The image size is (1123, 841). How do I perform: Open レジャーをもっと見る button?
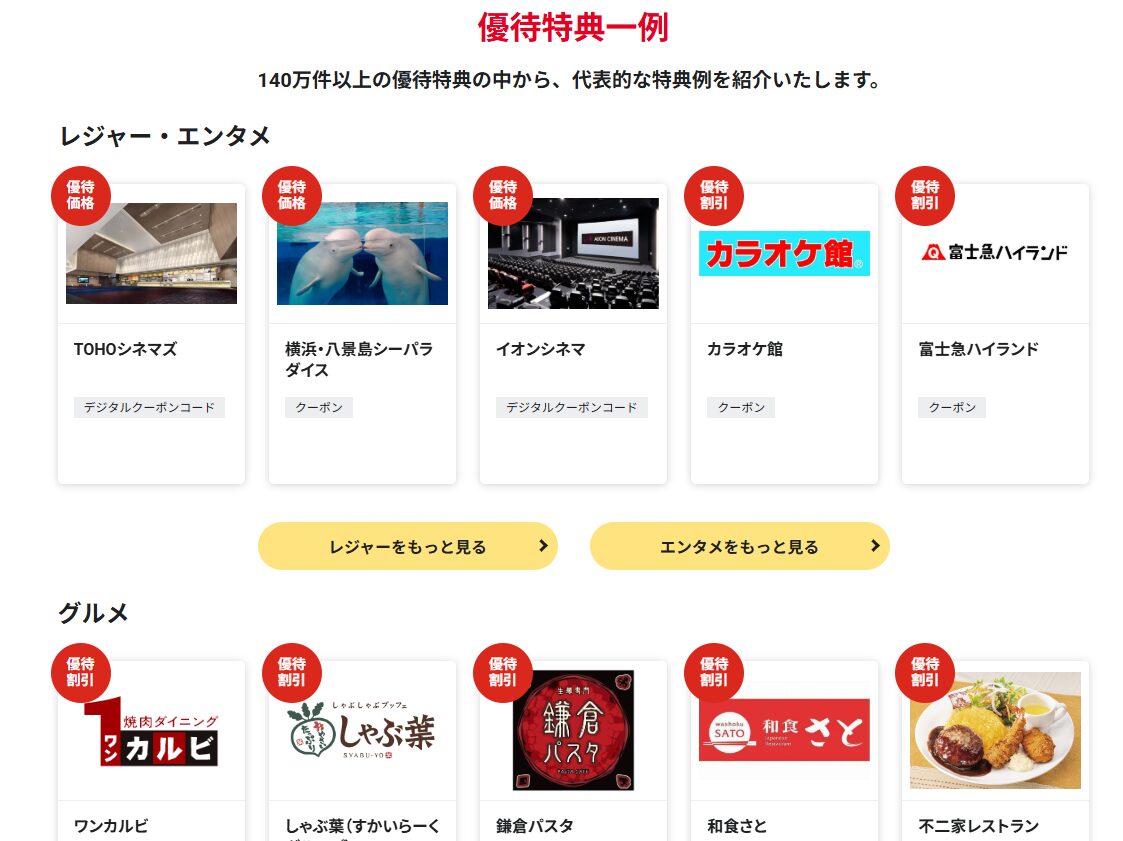pos(408,546)
